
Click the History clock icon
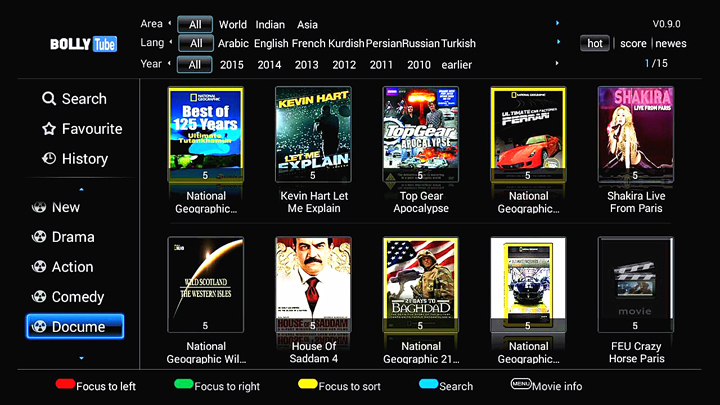49,158
